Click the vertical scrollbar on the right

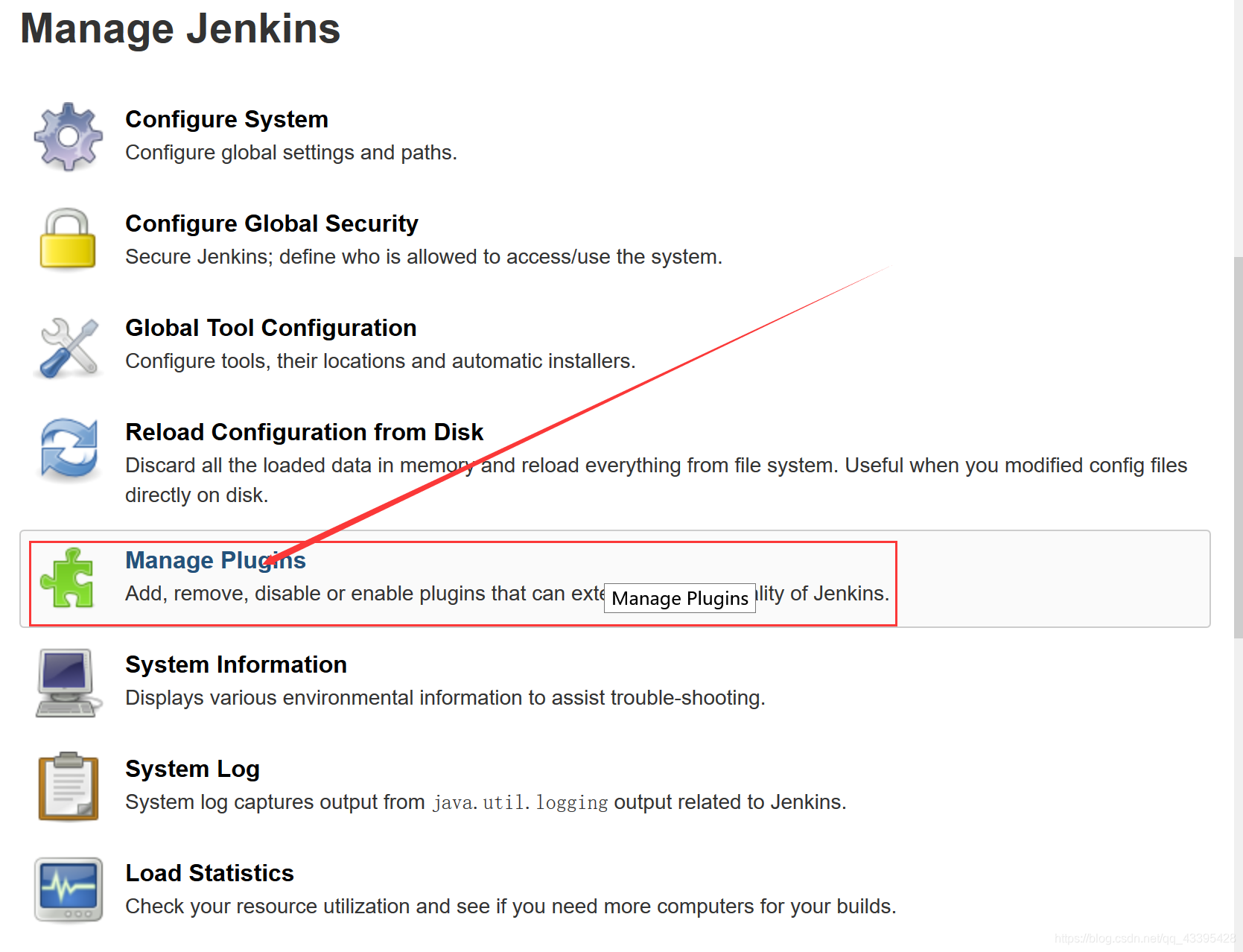coord(1238,447)
